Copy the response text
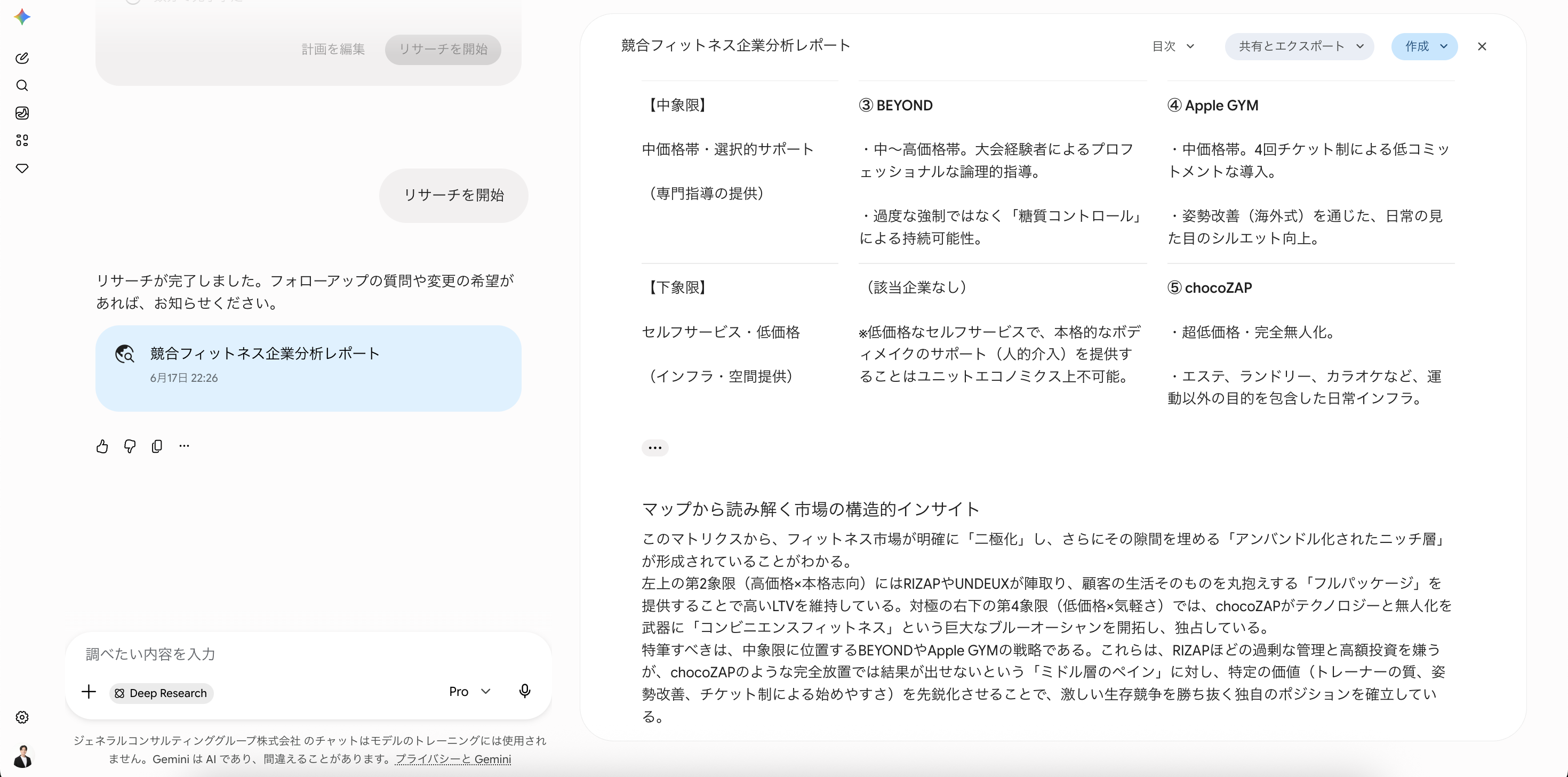Viewport: 1568px width, 777px height. [x=157, y=446]
